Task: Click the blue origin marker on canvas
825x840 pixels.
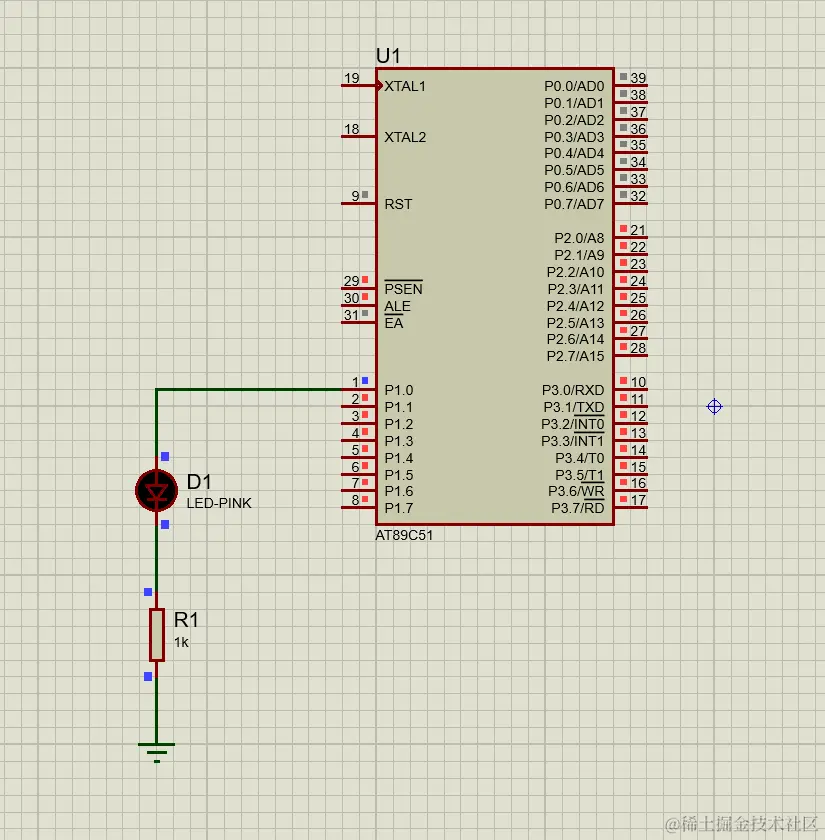Action: pos(714,407)
